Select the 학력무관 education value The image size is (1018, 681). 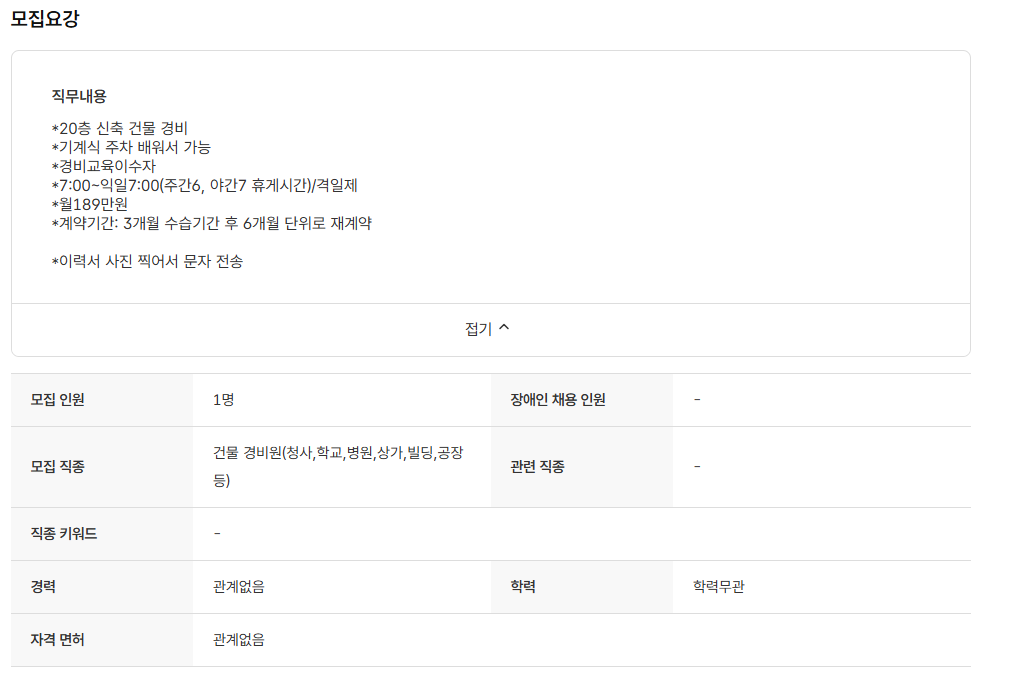718,587
